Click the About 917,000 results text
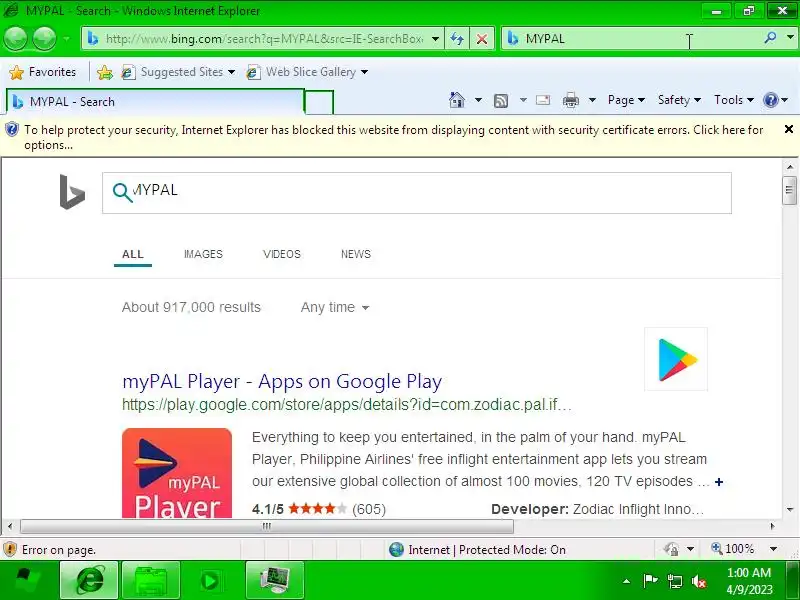Screen dimensions: 800x600 [191, 307]
